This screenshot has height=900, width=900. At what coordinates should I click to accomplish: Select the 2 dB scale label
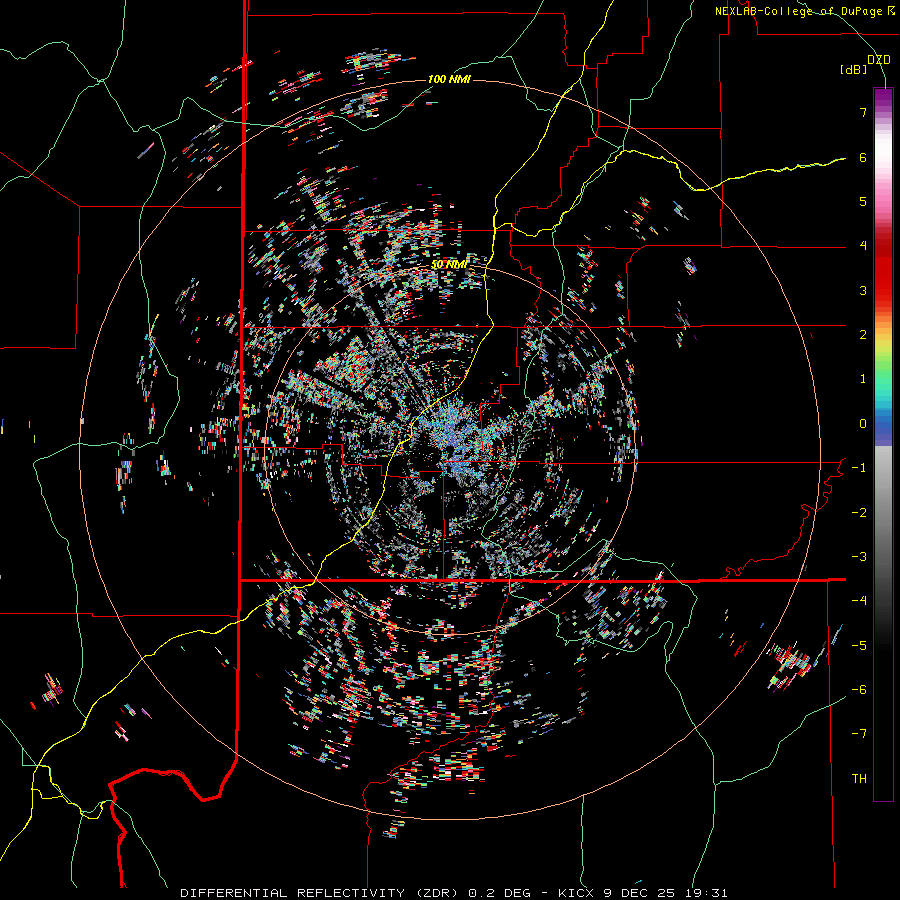pyautogui.click(x=863, y=335)
